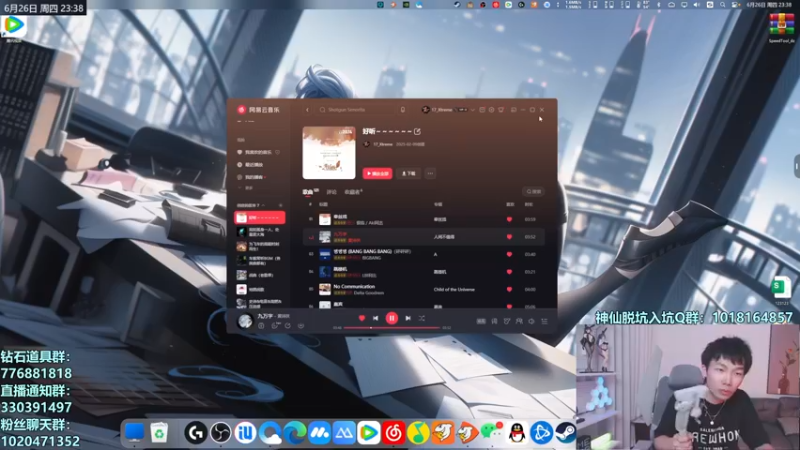Open the Child of the Universe album link
Image resolution: width=800 pixels, height=450 pixels.
coord(454,289)
